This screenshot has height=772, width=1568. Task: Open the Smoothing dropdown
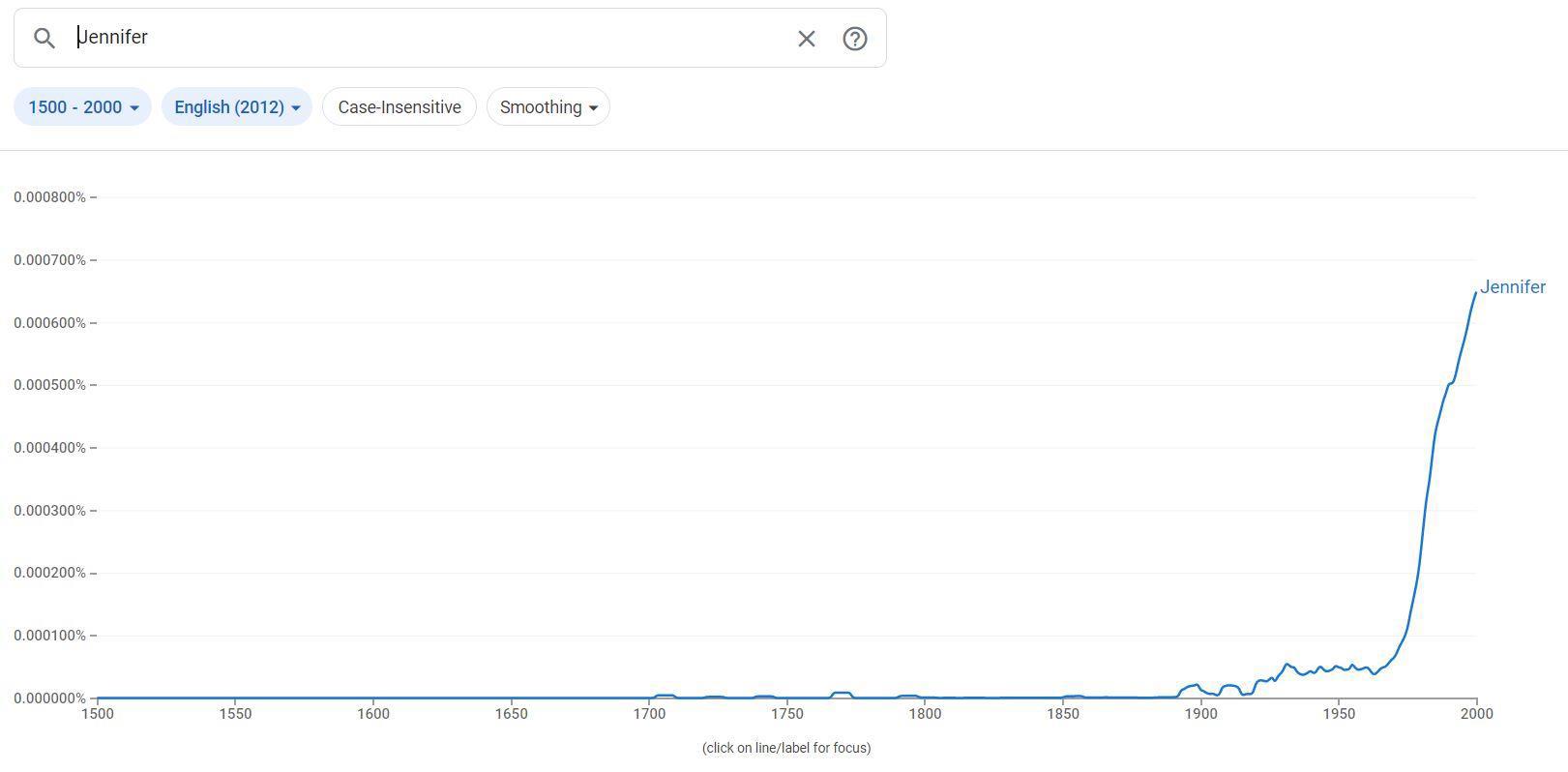click(547, 107)
